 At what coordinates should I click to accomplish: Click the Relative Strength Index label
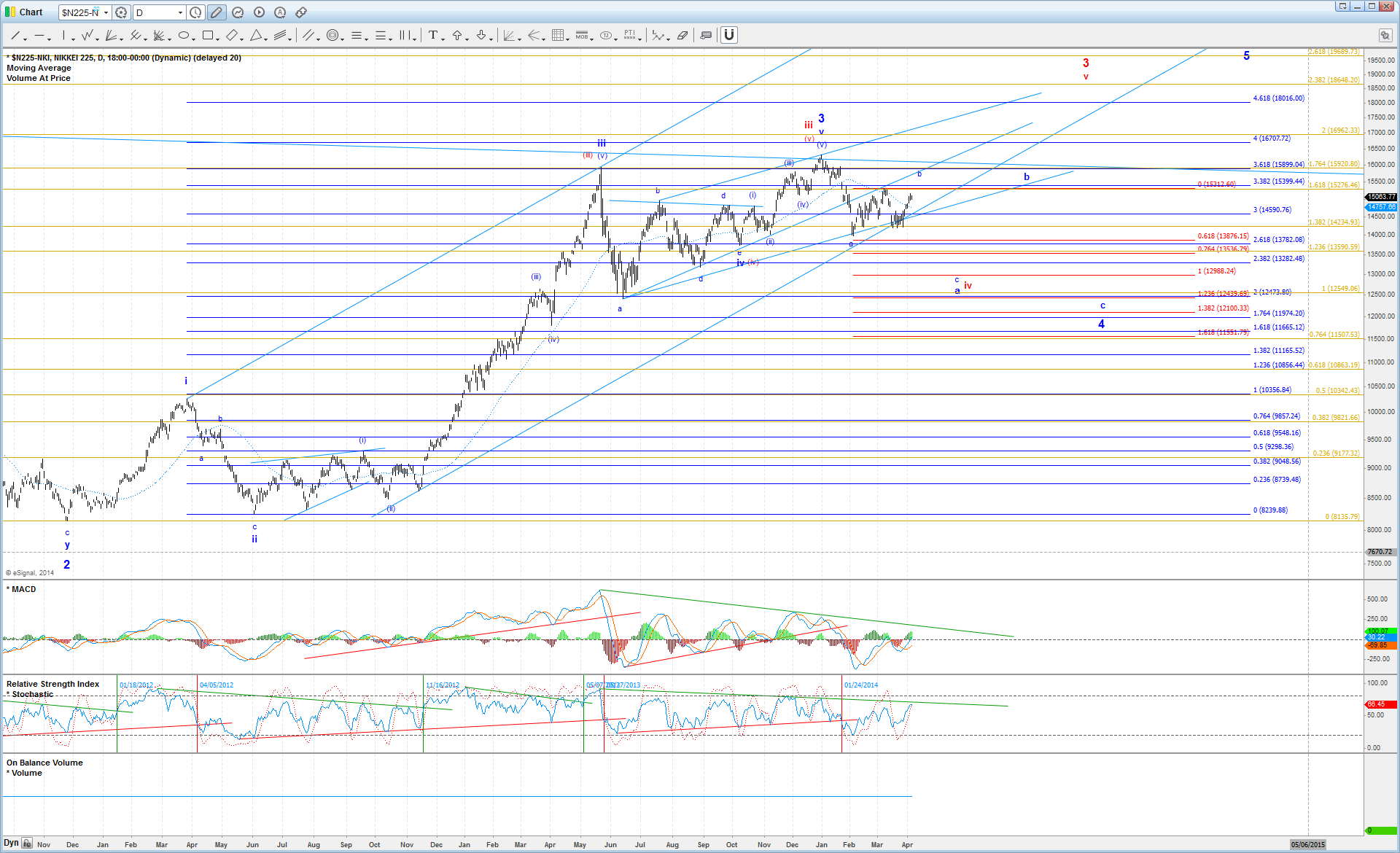52,684
